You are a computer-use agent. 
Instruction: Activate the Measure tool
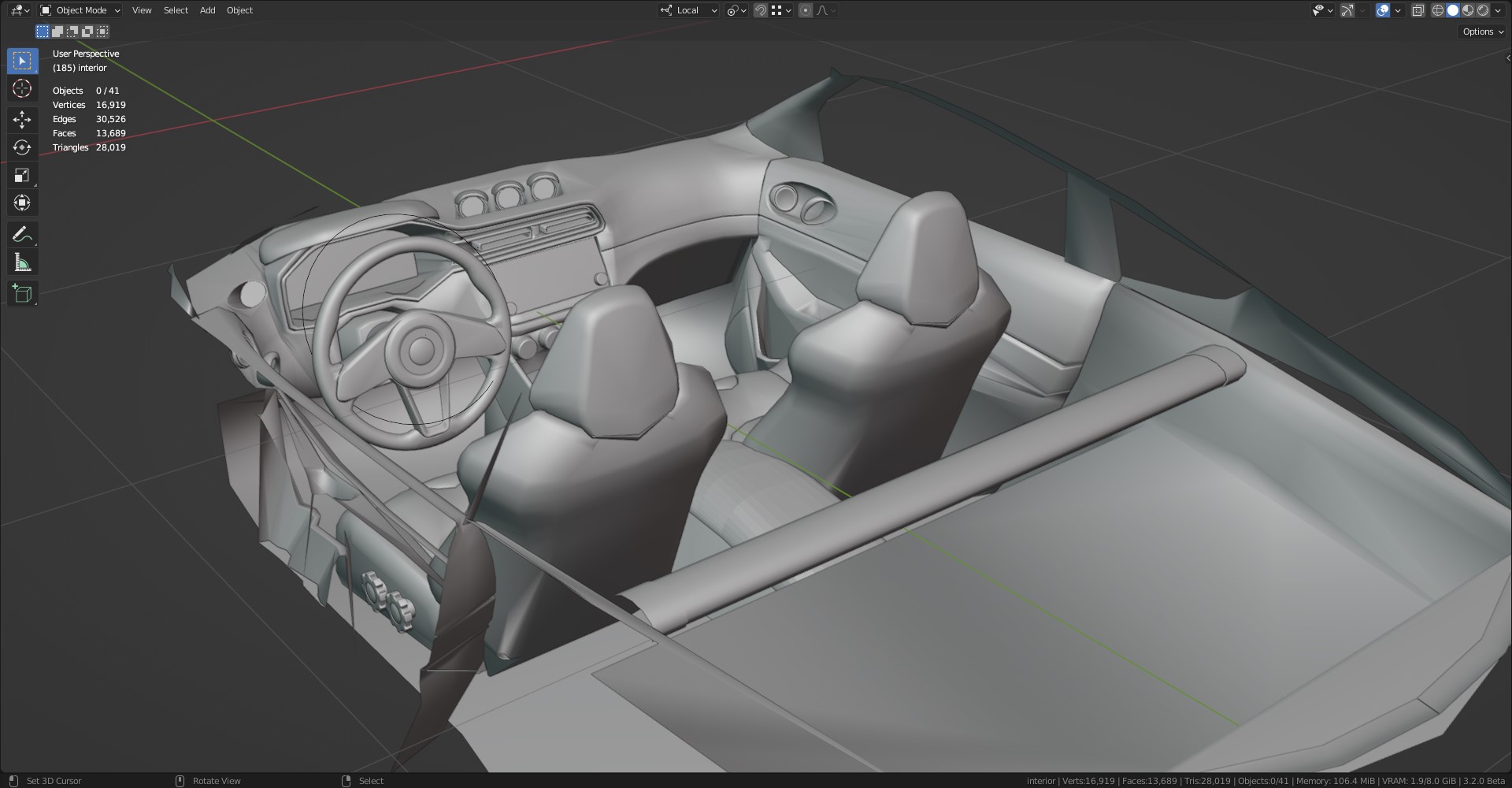click(22, 262)
